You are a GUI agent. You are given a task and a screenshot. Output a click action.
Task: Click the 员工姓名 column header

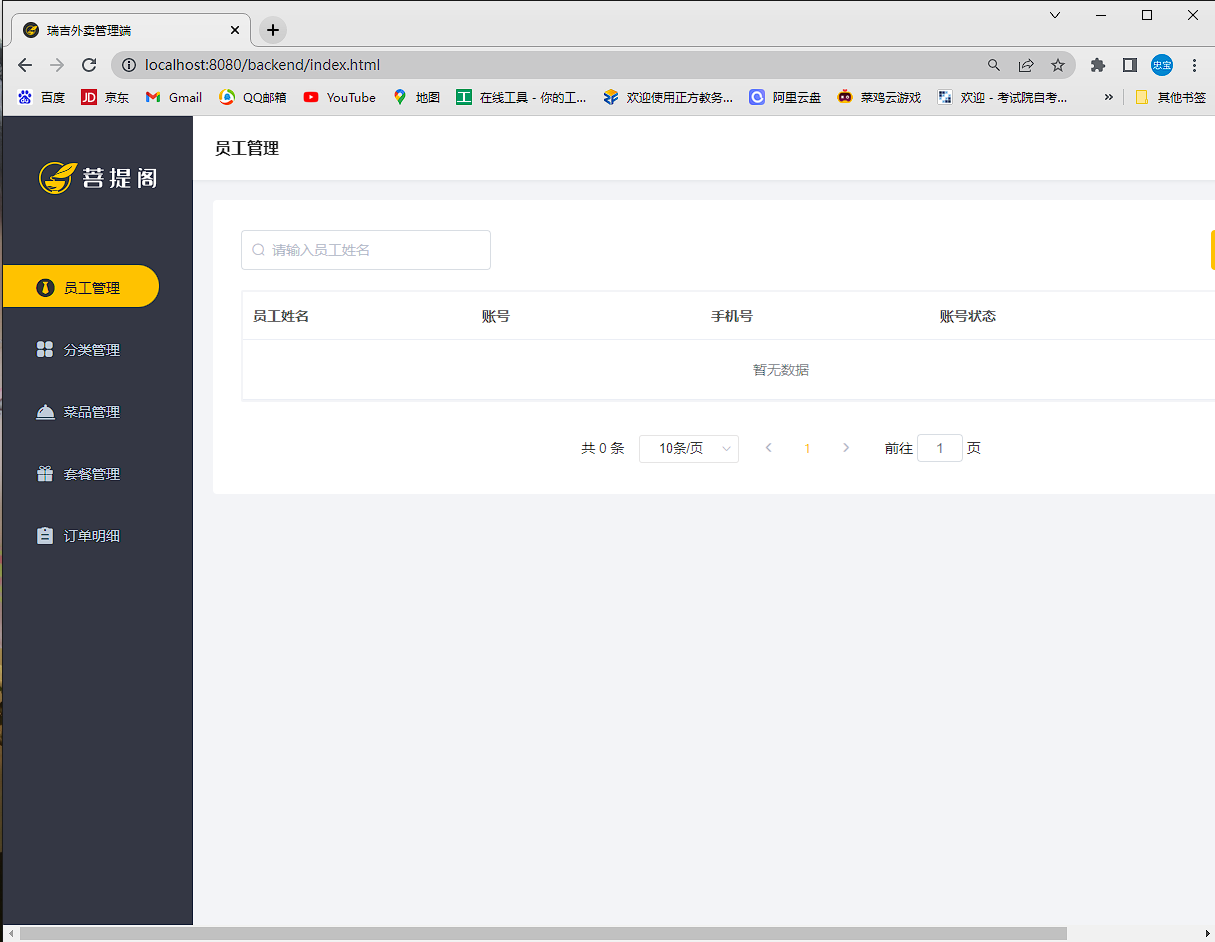[281, 316]
